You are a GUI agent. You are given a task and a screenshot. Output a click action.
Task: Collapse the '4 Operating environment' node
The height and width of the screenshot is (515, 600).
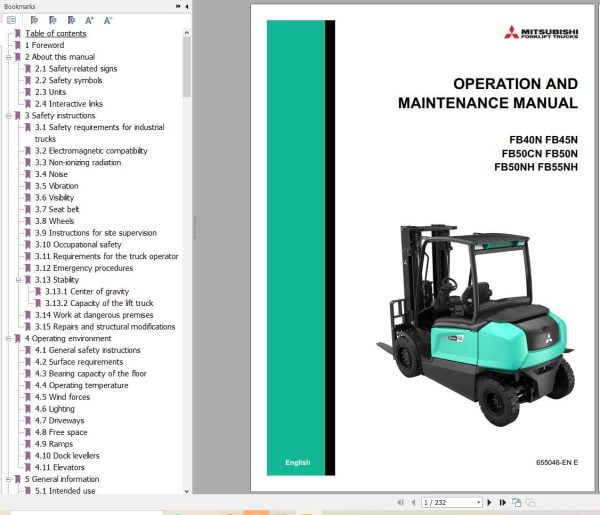(8, 339)
